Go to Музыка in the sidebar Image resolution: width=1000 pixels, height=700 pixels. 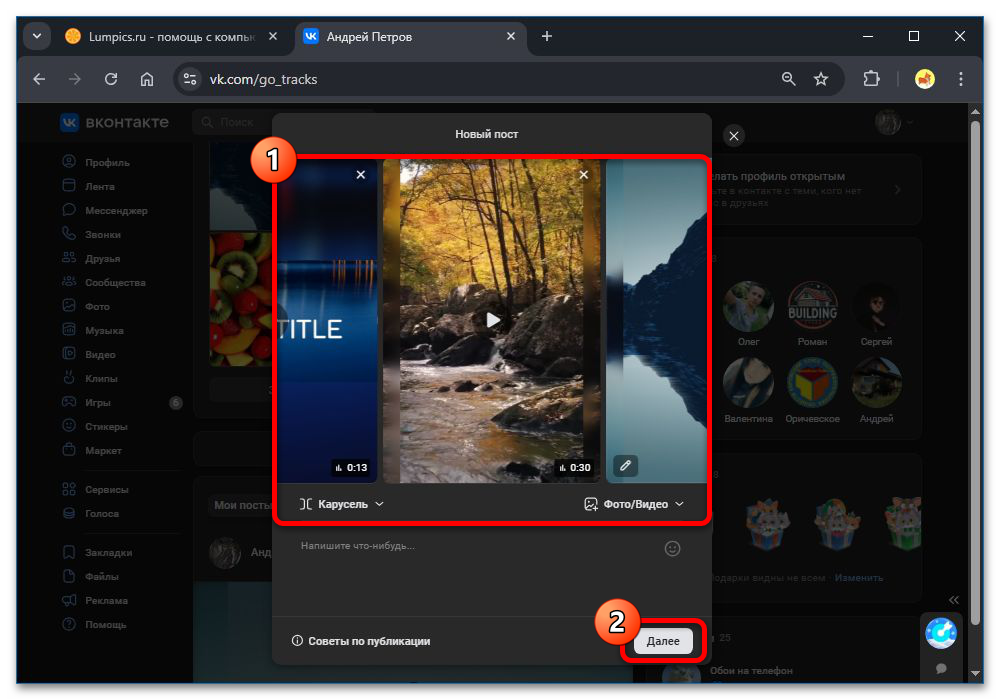[x=104, y=330]
